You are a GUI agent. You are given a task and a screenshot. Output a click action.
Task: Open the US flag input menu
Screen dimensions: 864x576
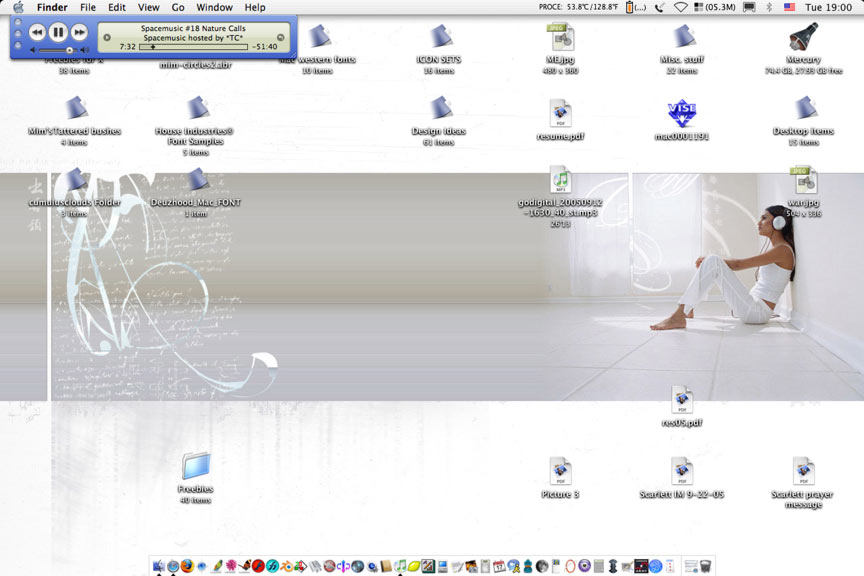[789, 7]
